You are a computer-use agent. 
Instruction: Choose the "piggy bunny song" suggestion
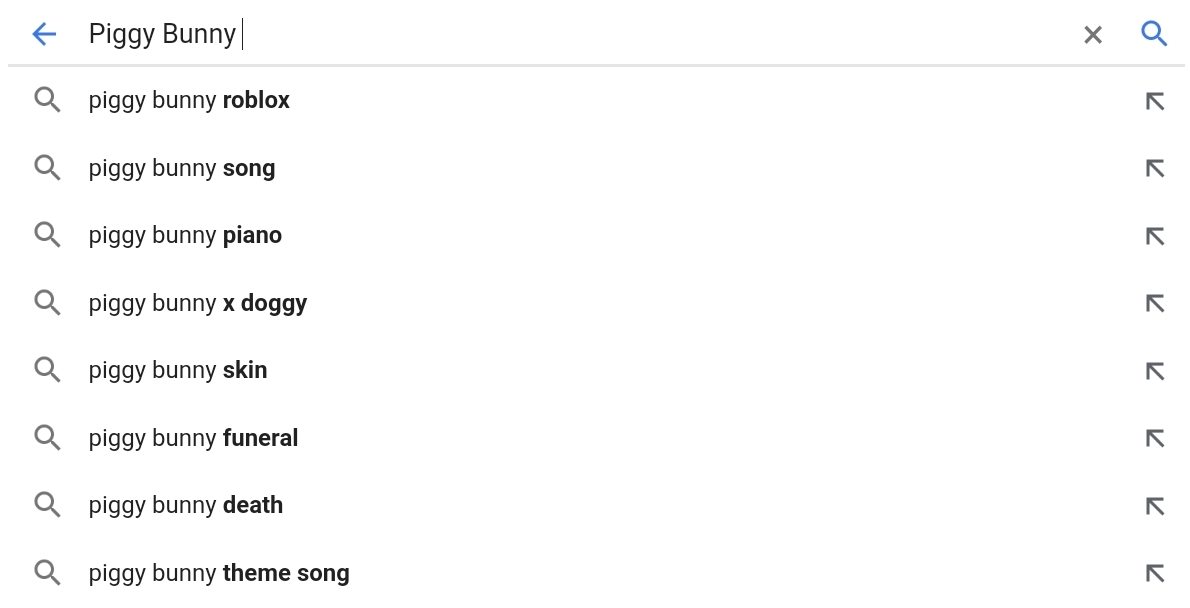tap(182, 168)
